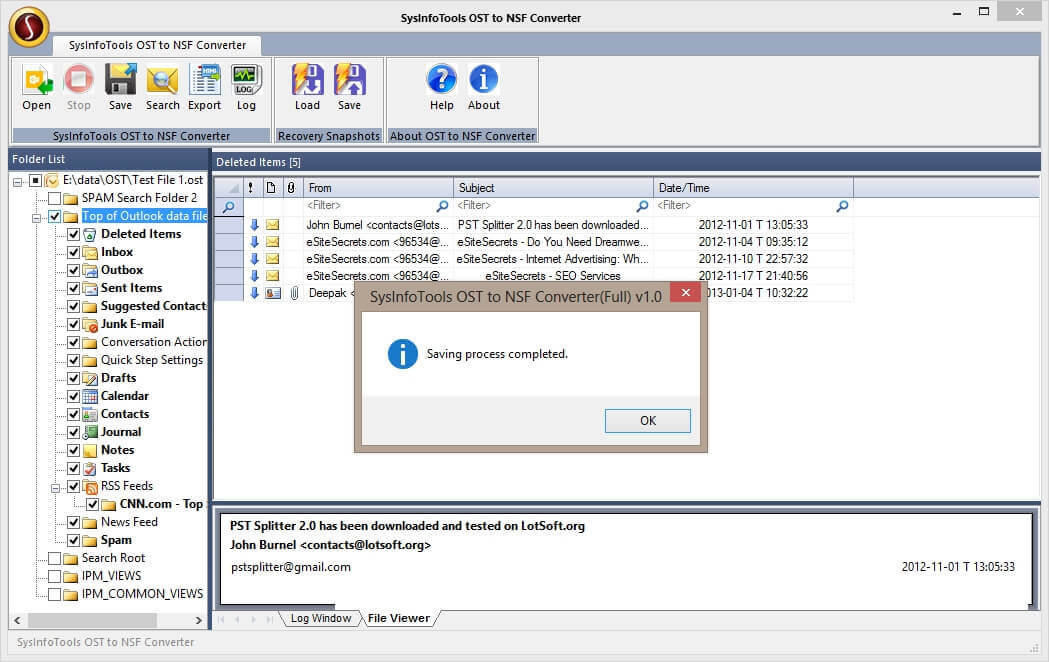The image size is (1049, 662).
Task: Click folder list scroll right arrow
Action: click(199, 621)
